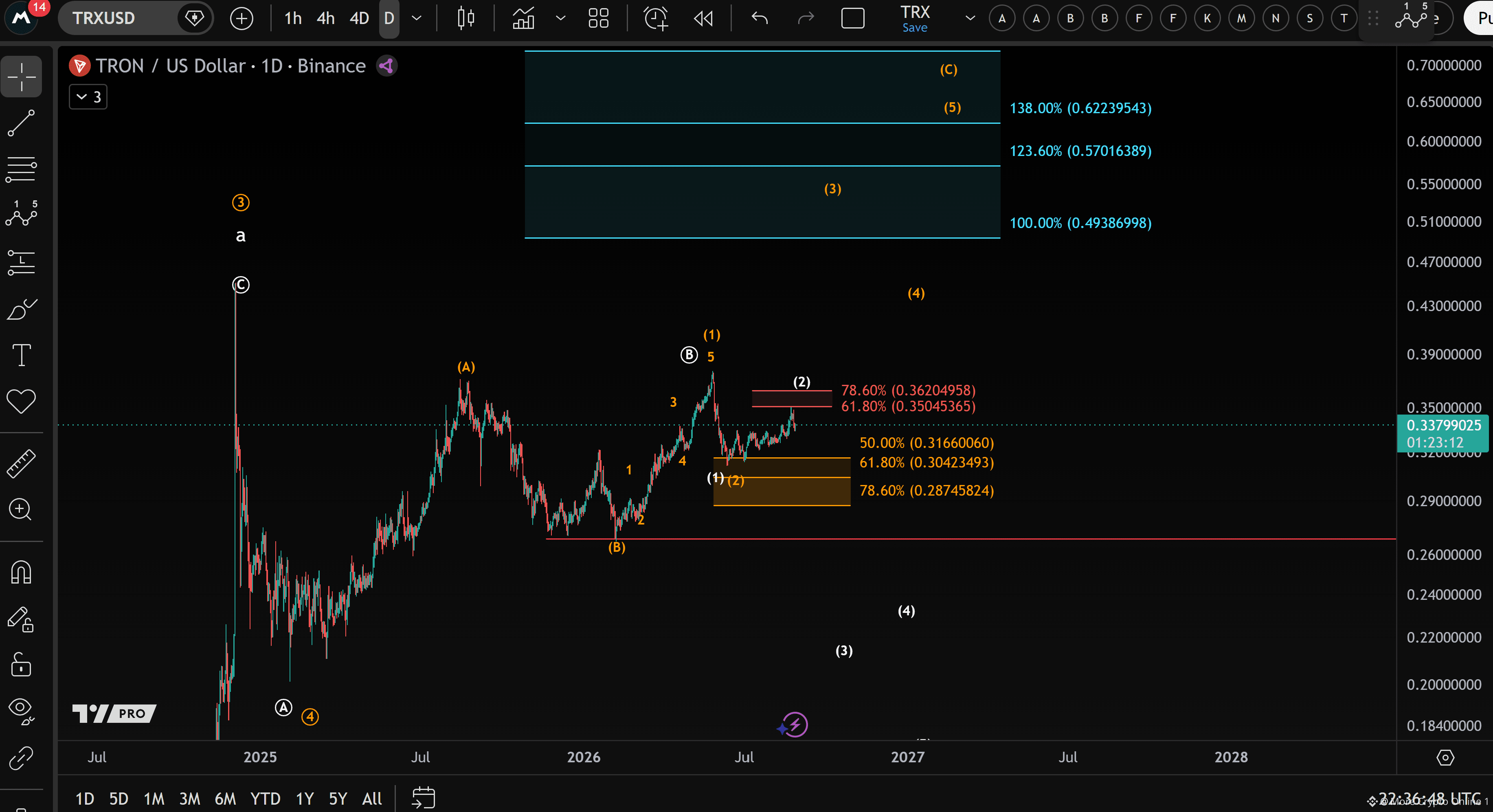
Task: Click the circled S quick button
Action: (1310, 19)
